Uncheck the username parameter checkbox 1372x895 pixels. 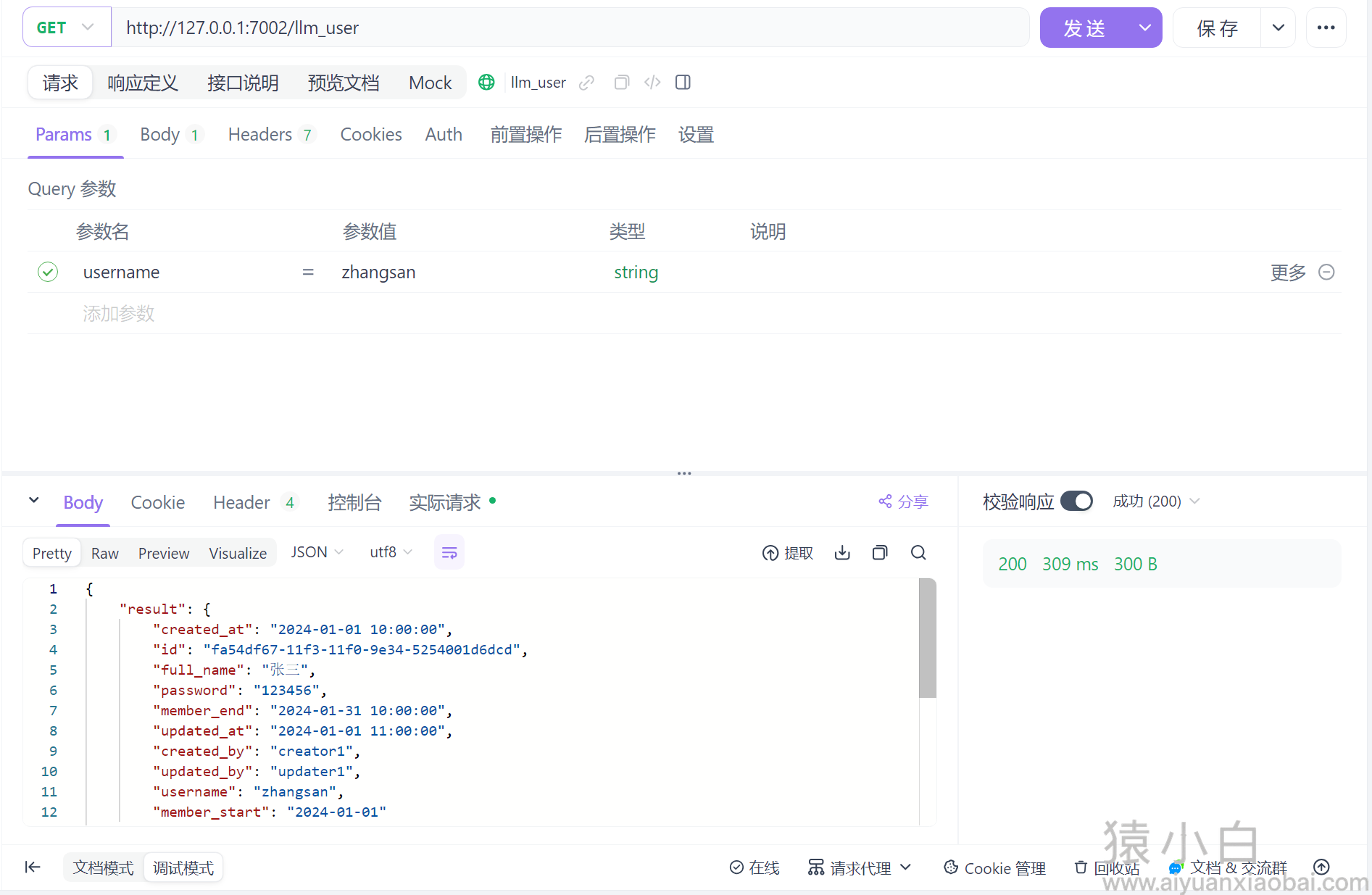(x=48, y=272)
